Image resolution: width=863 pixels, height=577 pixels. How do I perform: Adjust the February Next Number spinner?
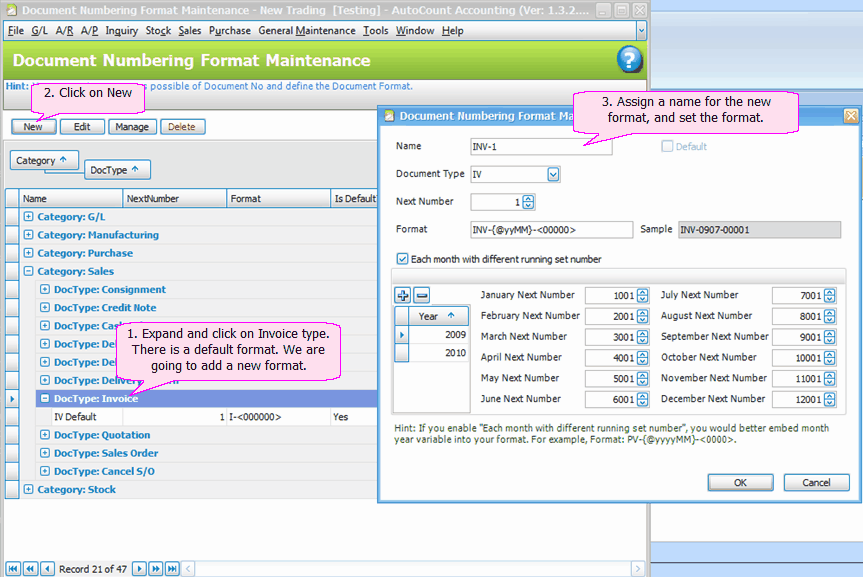642,317
